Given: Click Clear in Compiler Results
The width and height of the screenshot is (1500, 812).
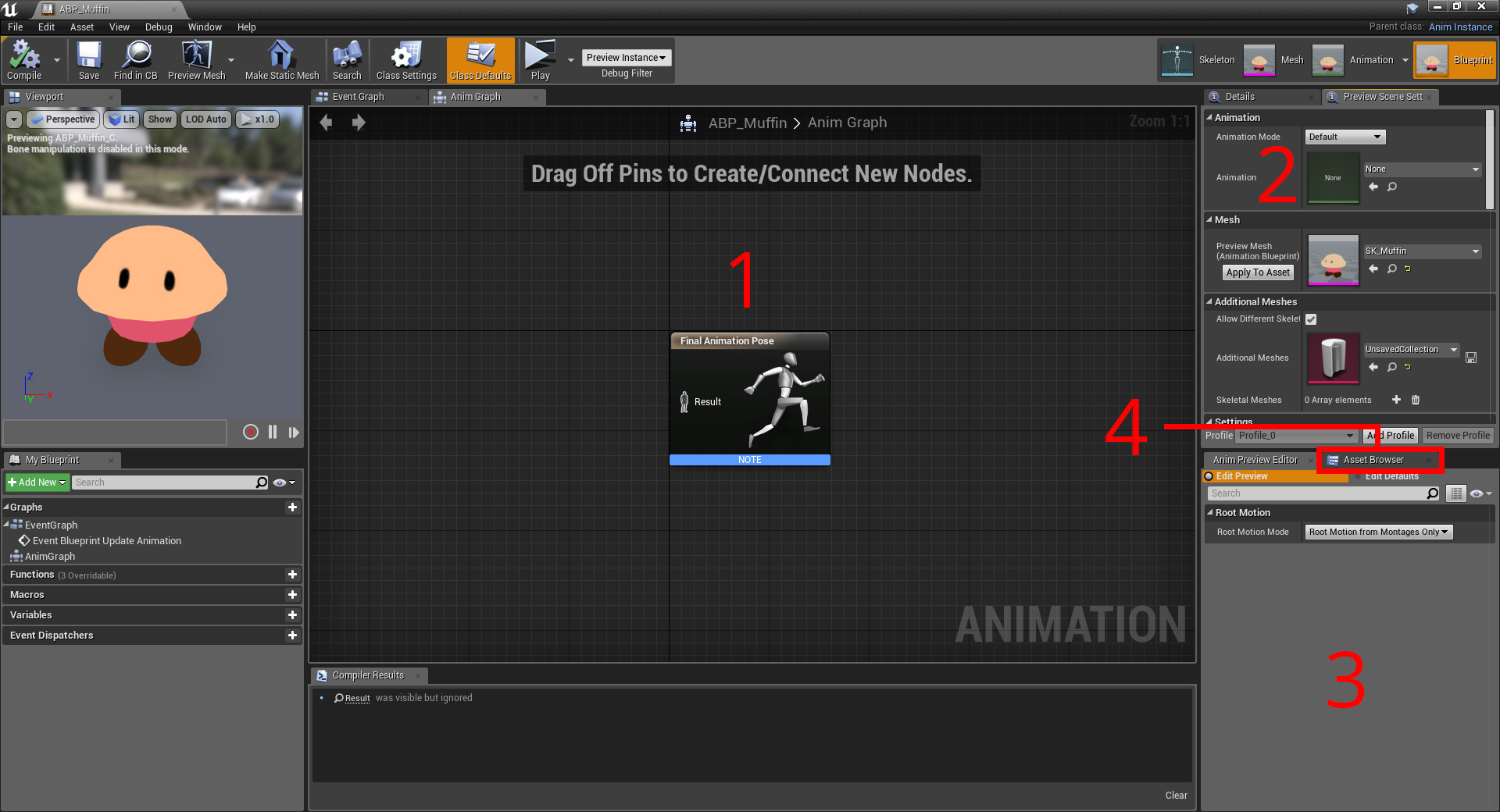Looking at the screenshot, I should coord(1176,796).
